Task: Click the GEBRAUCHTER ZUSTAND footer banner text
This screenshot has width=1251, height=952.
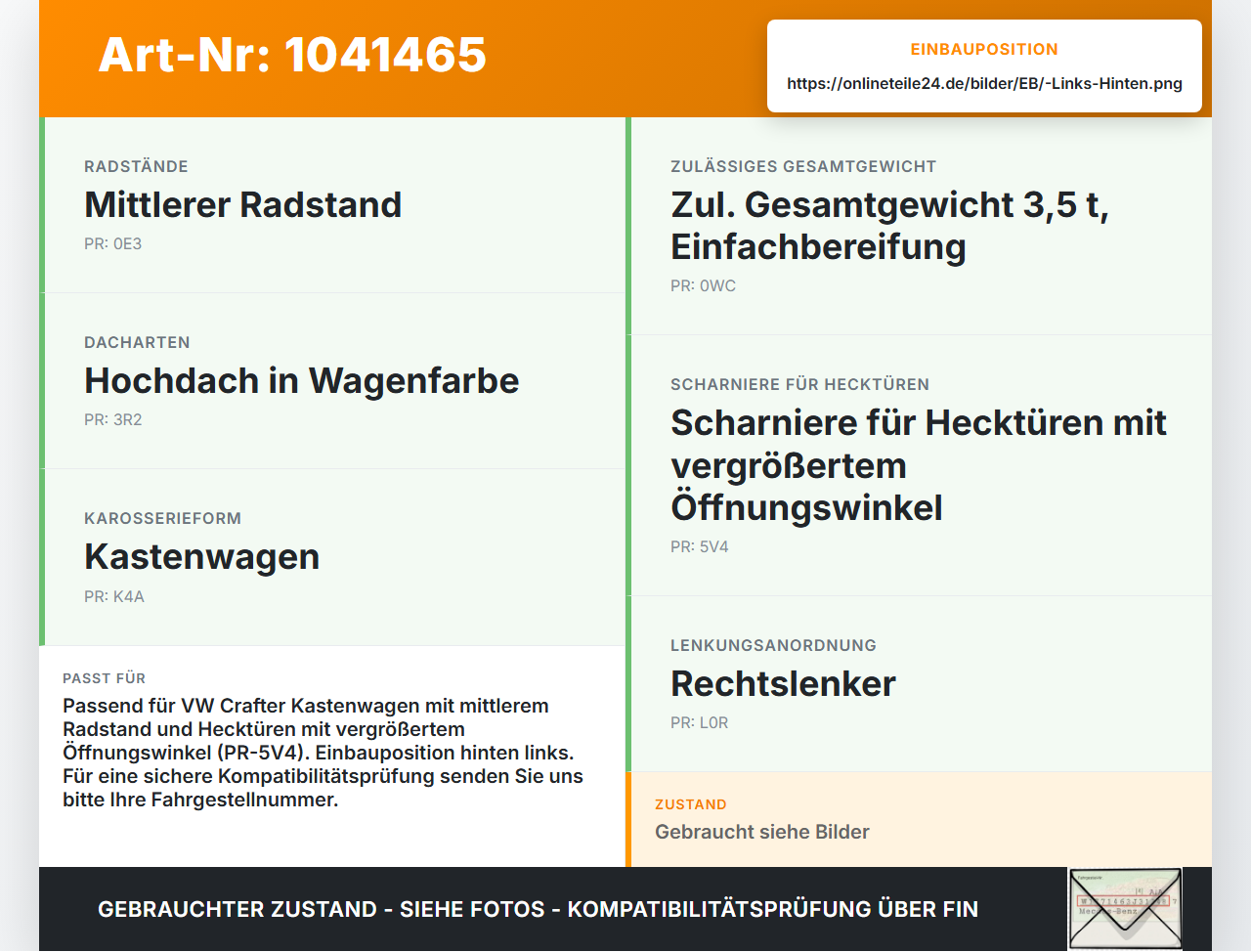Action: pos(538,909)
